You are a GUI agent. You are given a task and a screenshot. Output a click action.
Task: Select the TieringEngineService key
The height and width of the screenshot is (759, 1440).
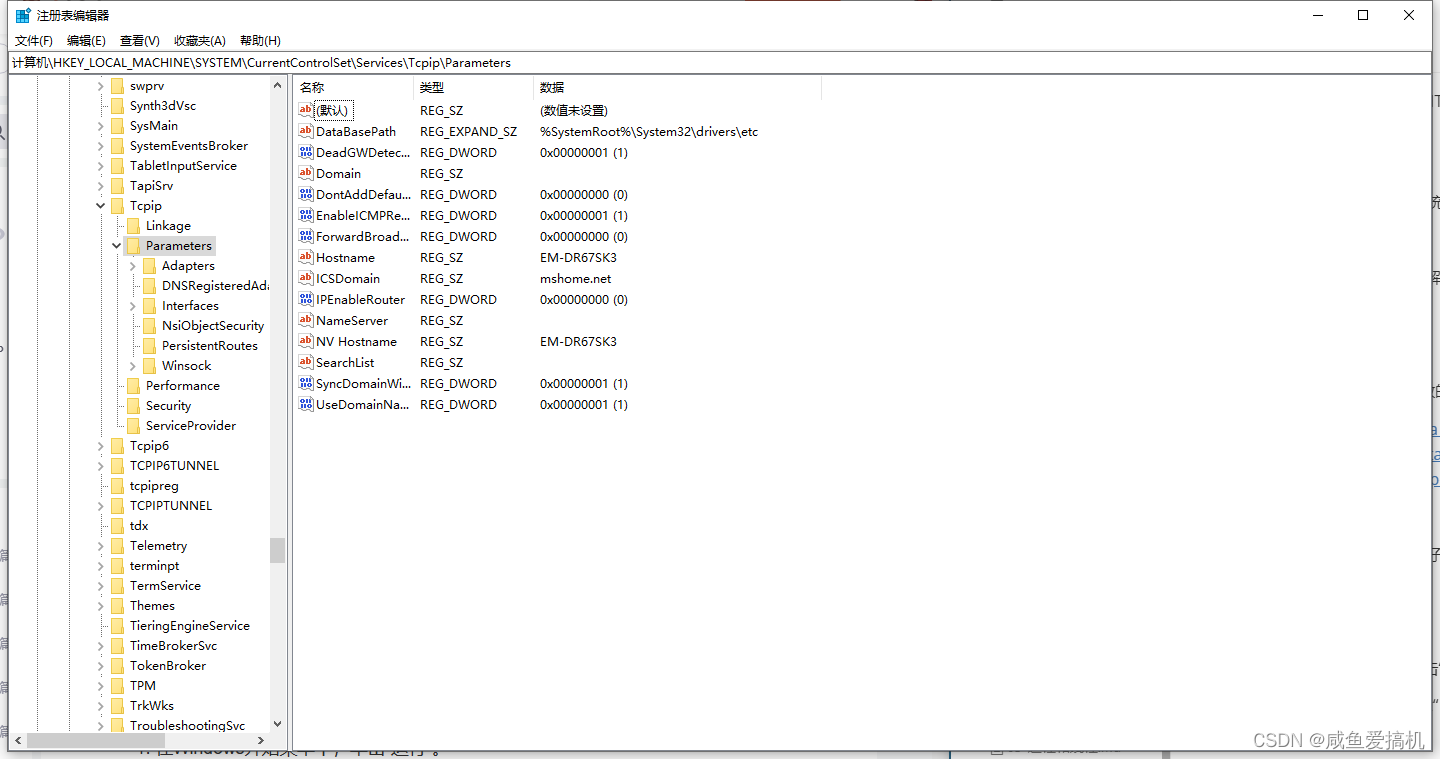[x=190, y=625]
